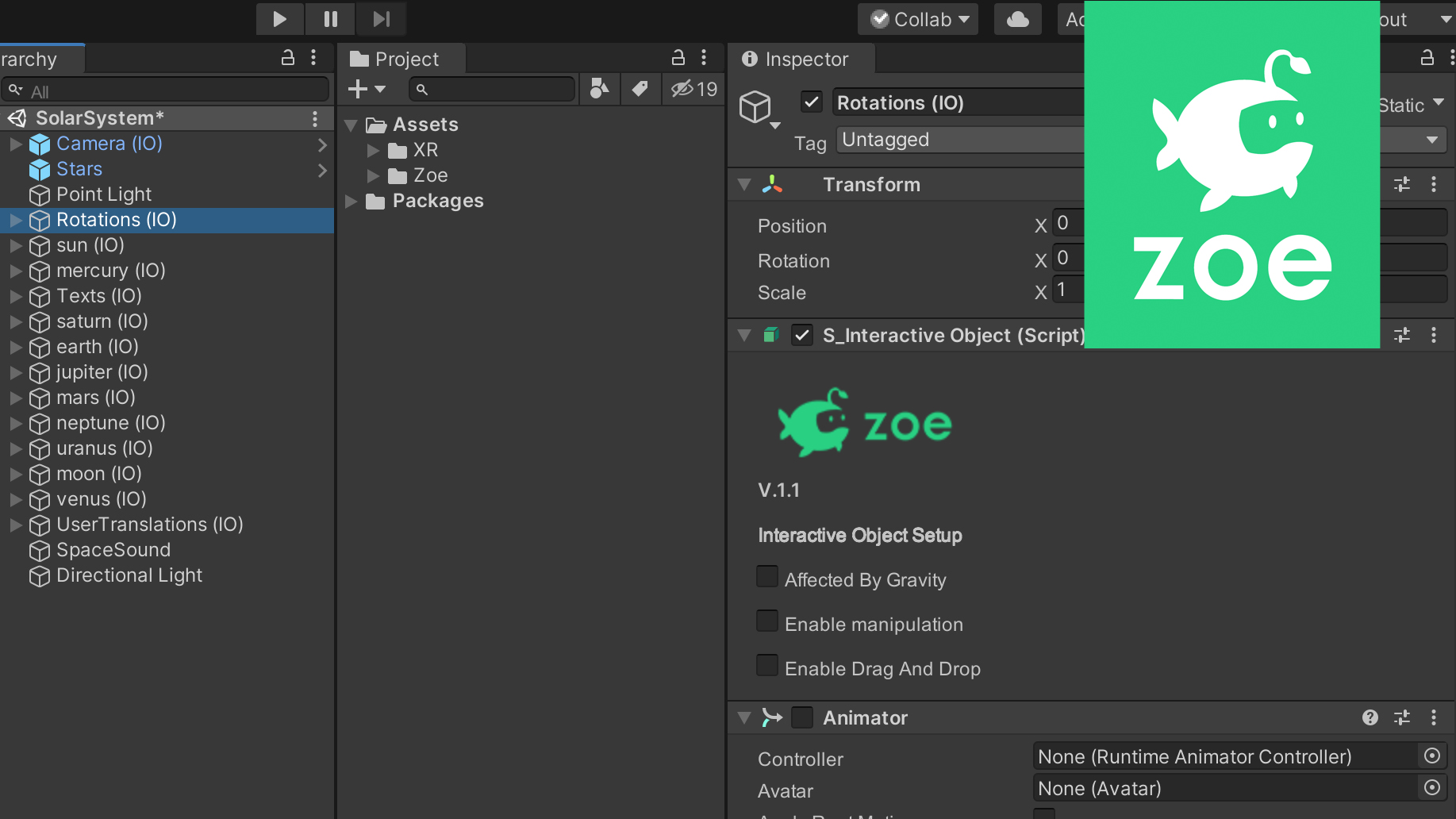Open Animator component help icon
The height and width of the screenshot is (819, 1456).
(x=1370, y=717)
